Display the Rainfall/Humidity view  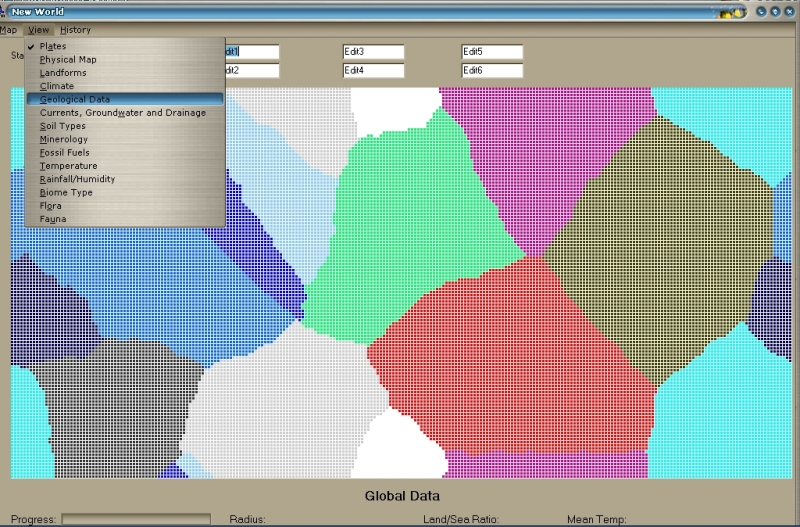(x=77, y=179)
